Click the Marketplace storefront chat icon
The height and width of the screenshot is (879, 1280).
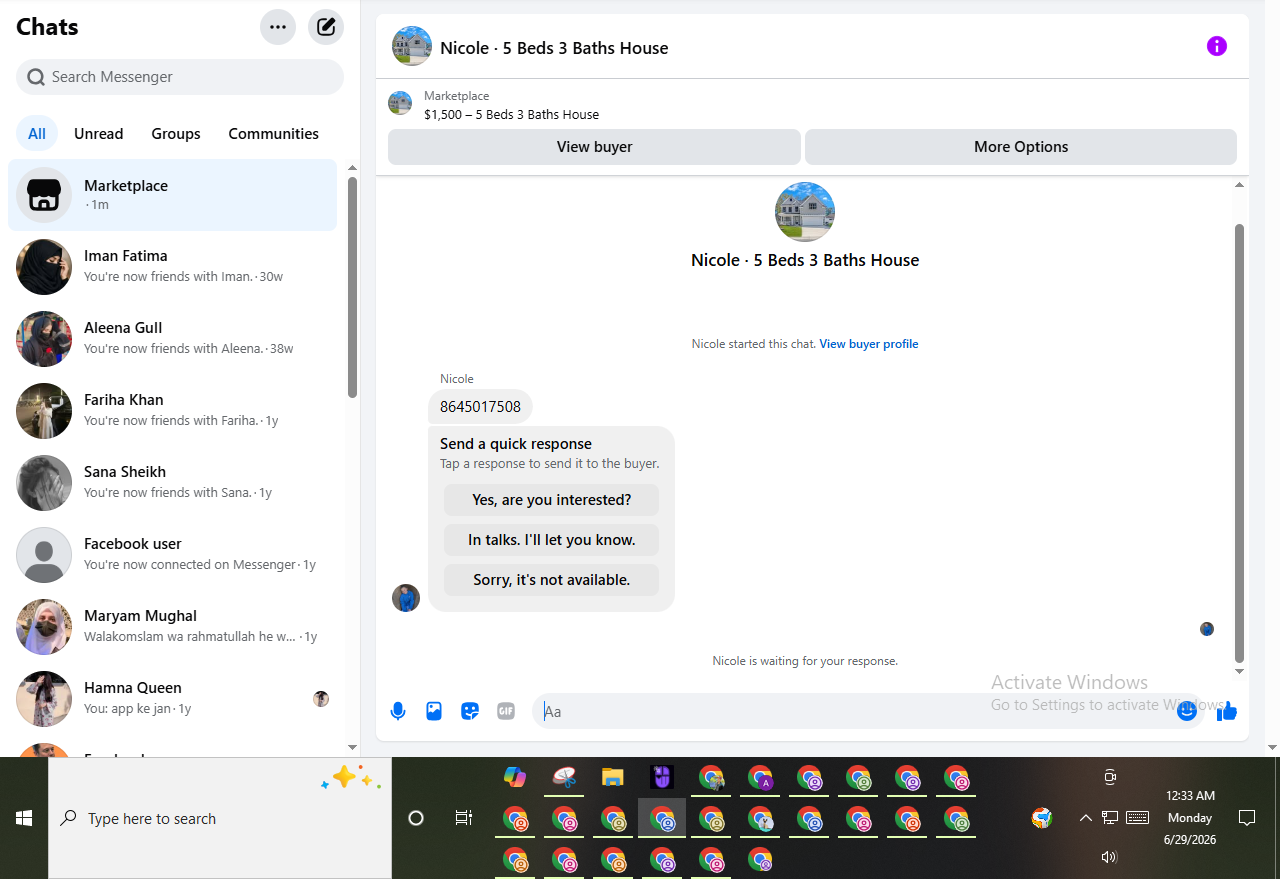click(44, 195)
